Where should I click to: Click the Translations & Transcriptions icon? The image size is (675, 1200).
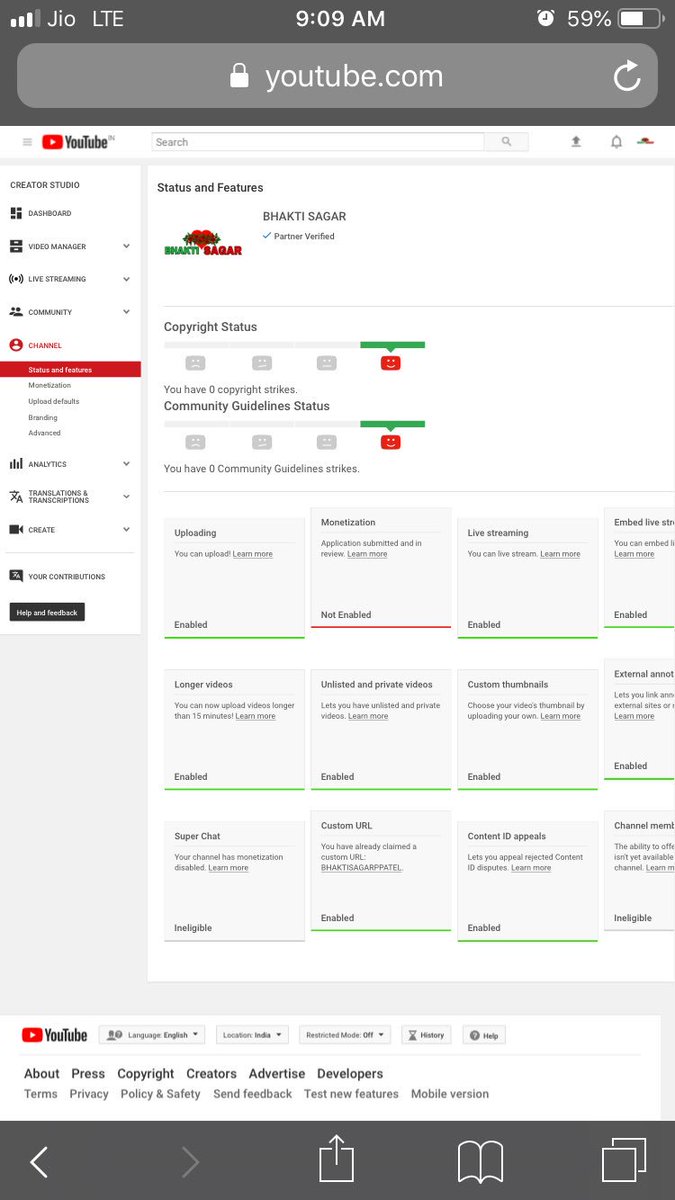click(x=16, y=497)
